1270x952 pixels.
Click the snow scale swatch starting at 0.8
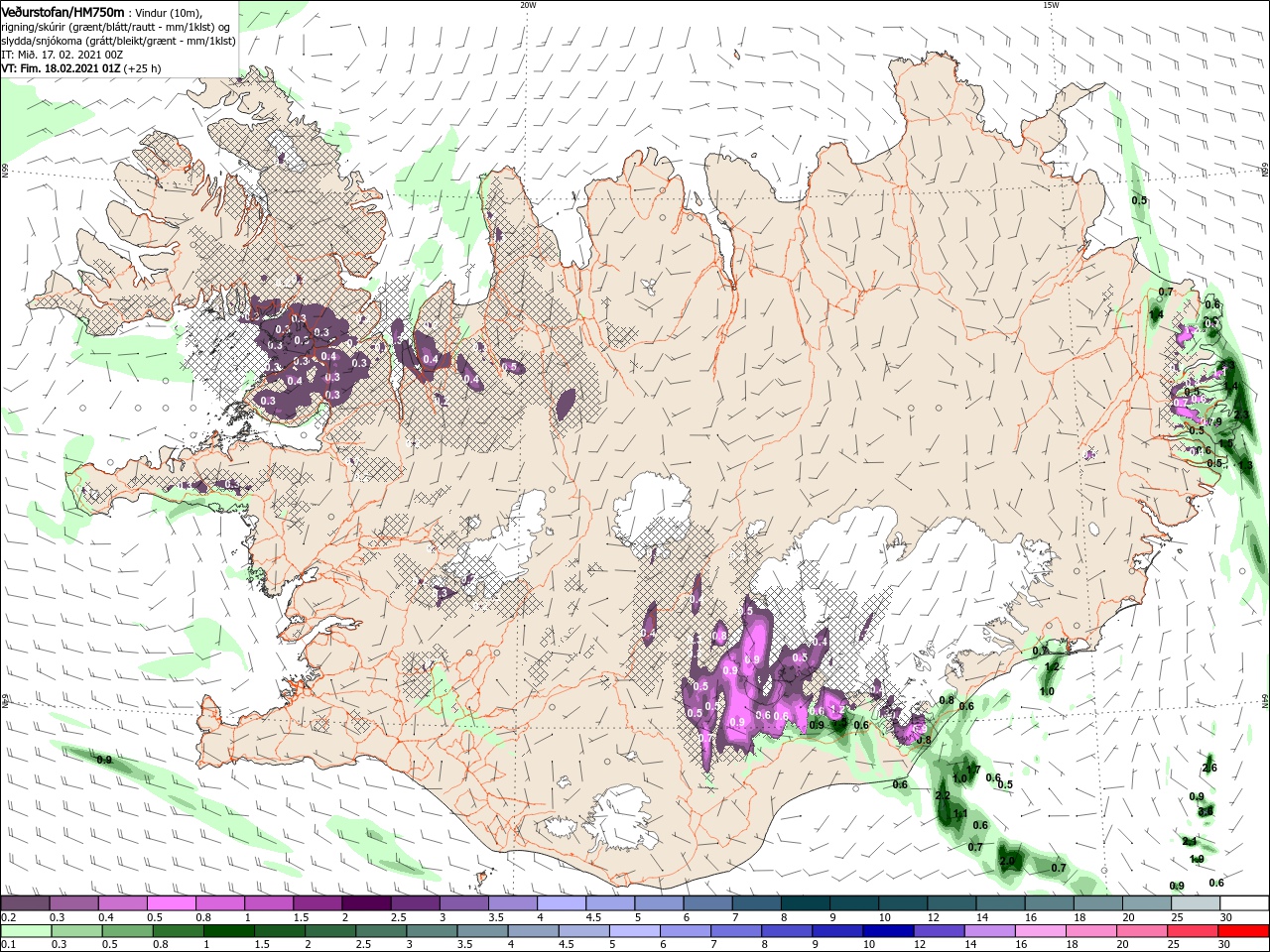tap(219, 903)
